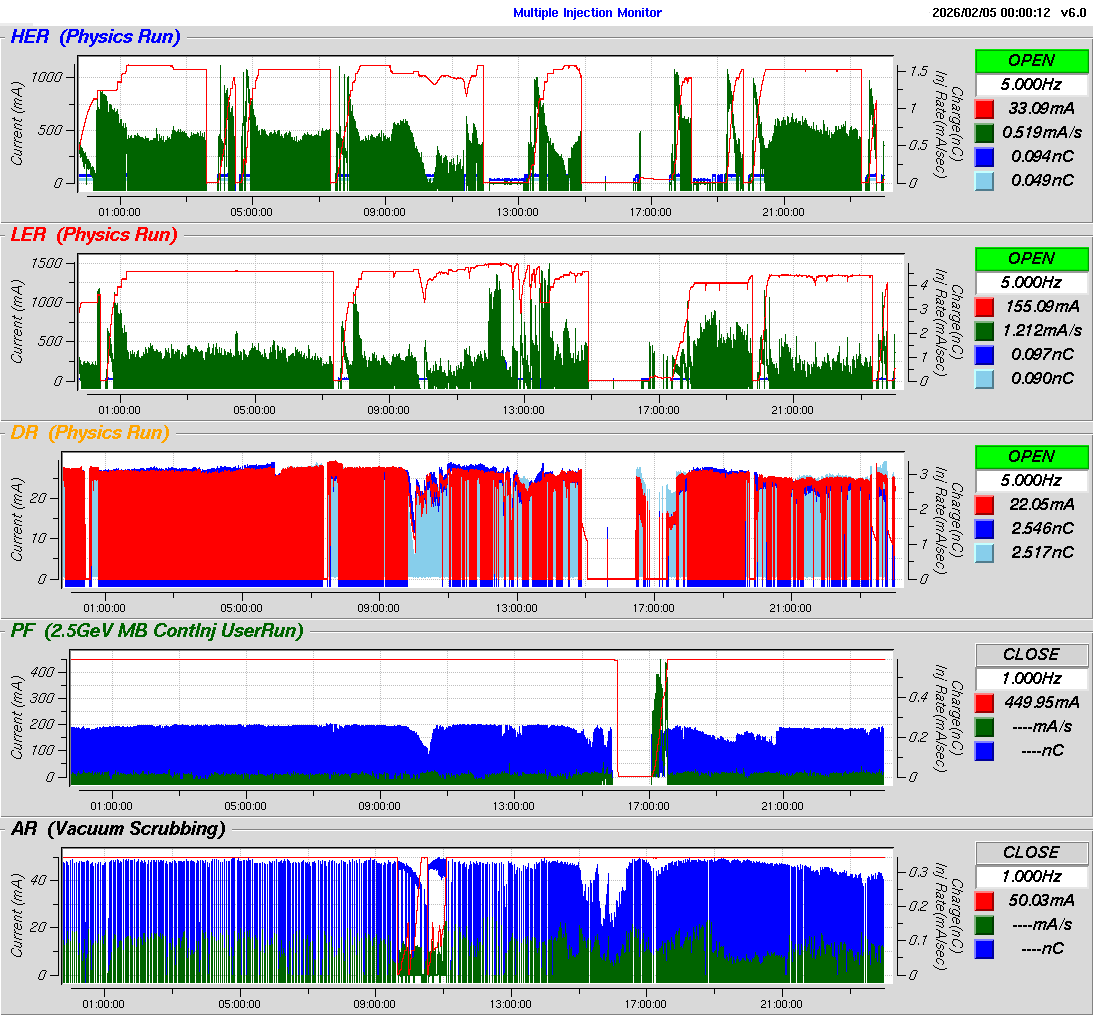Select the red swatch beside 50.03mA in AR
Viewport: 1093px width, 1015px height.
tap(984, 900)
